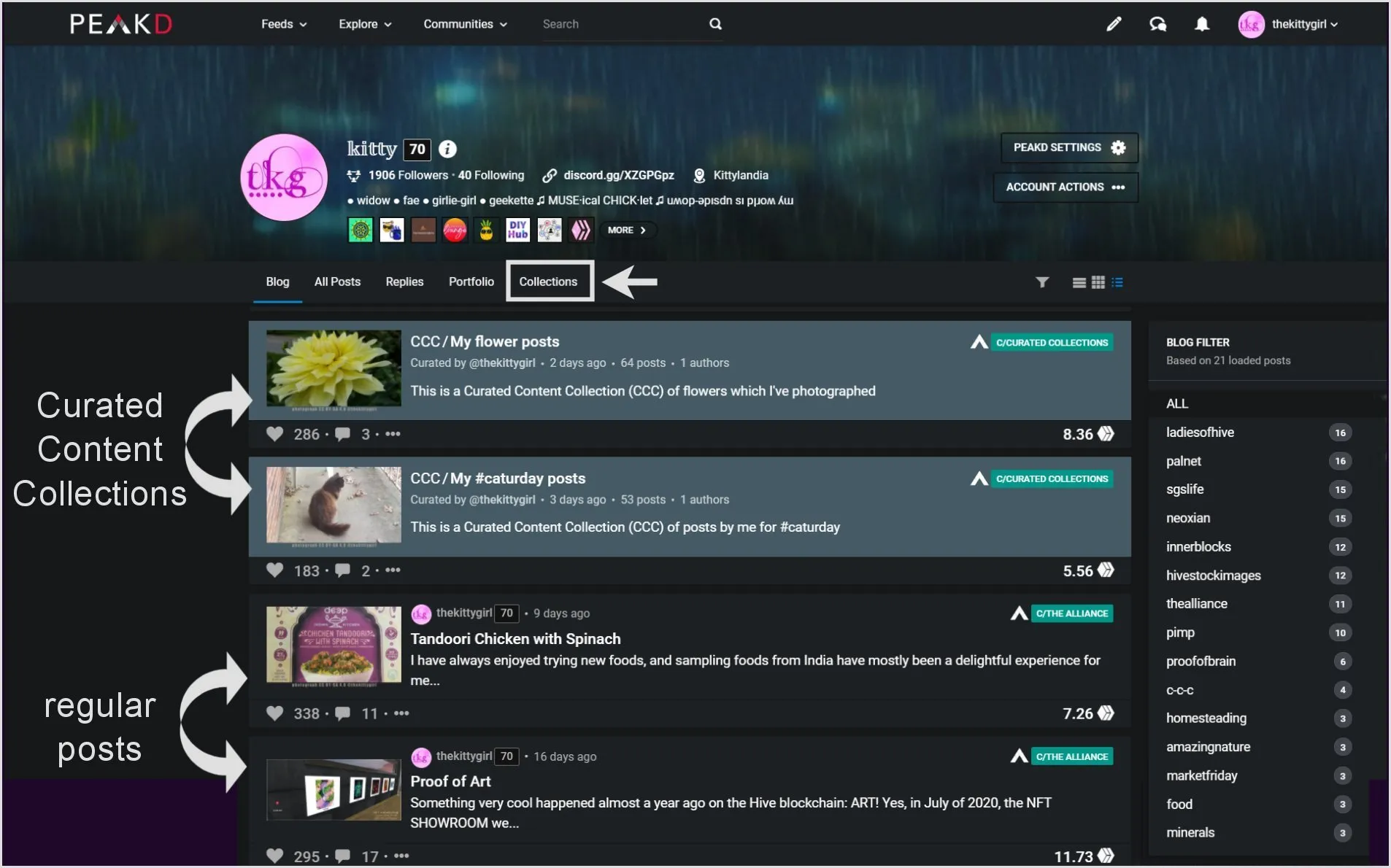Click the Hive payout icon next to 11.73
This screenshot has width=1391, height=868.
pos(1106,856)
